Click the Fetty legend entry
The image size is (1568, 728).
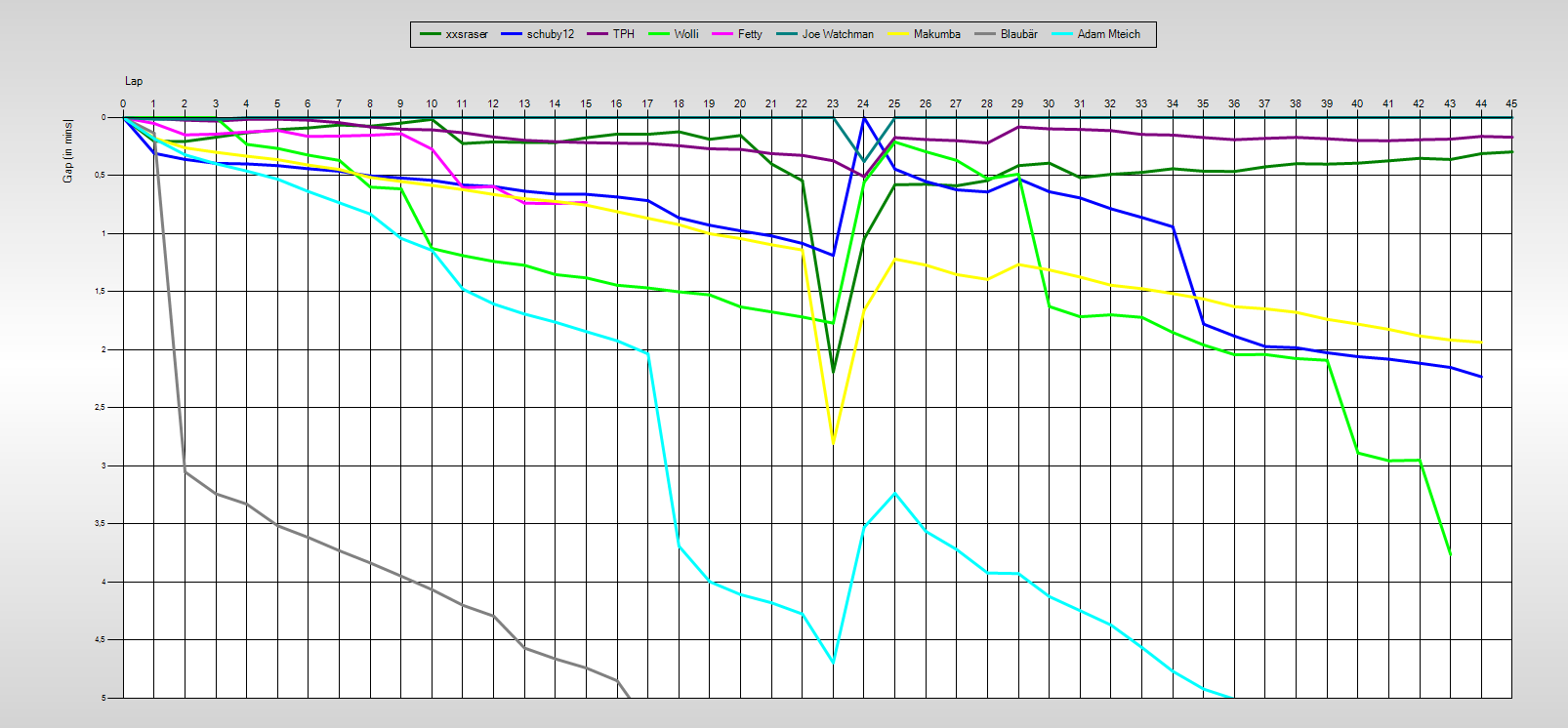tap(737, 34)
